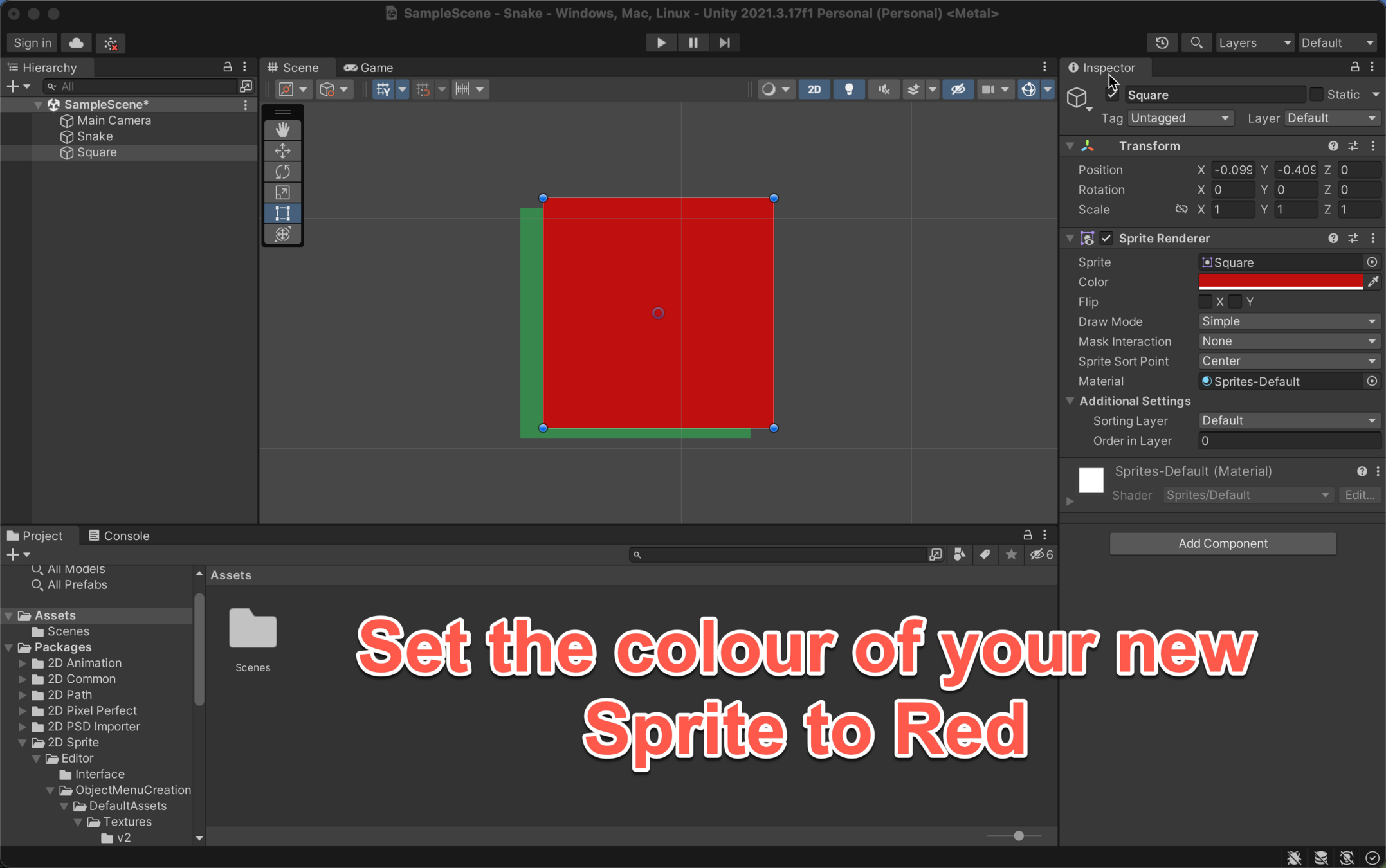This screenshot has height=868, width=1386.
Task: Toggle 2D view mode
Action: [x=814, y=89]
